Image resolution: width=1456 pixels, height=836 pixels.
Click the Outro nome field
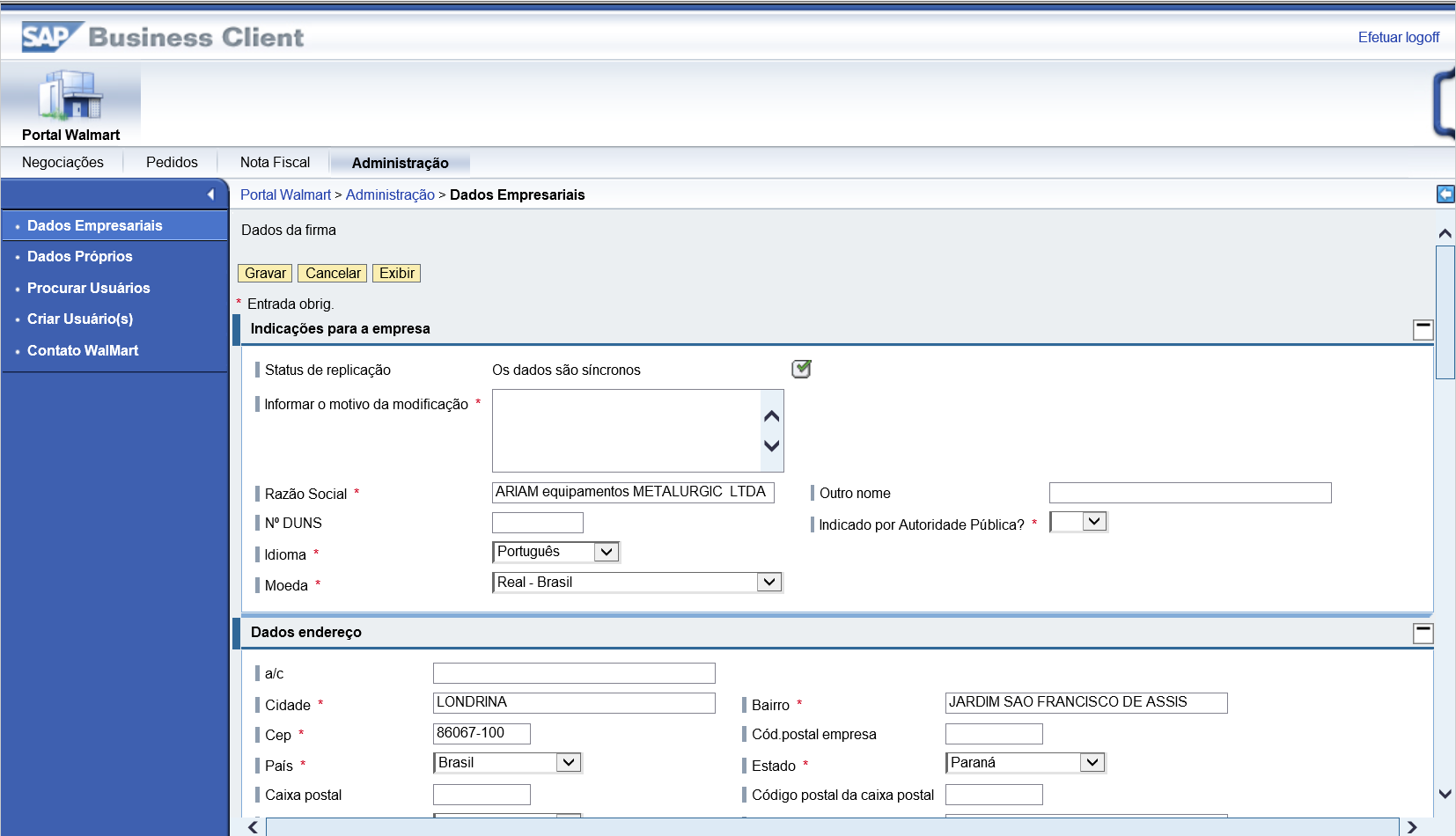point(1190,493)
